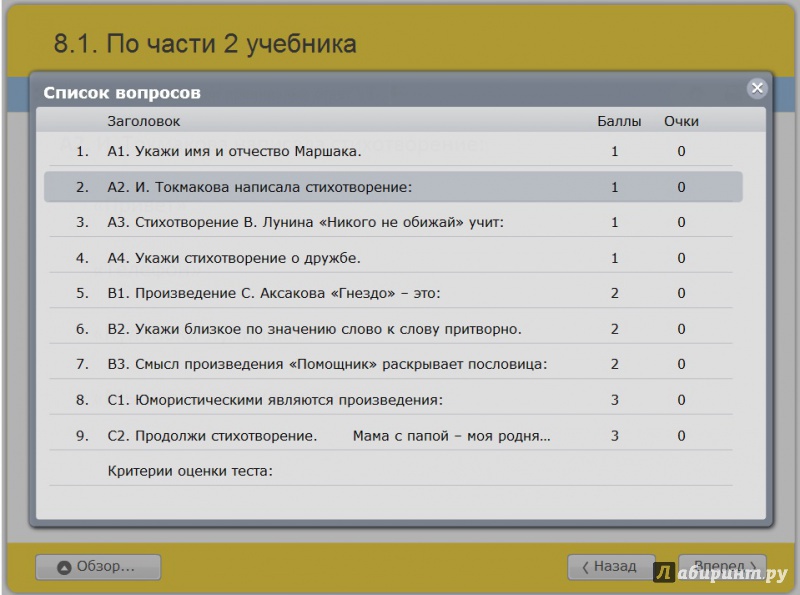Image resolution: width=800 pixels, height=595 pixels.
Task: Select question B3 about «Помощник»
Action: pyautogui.click(x=393, y=364)
